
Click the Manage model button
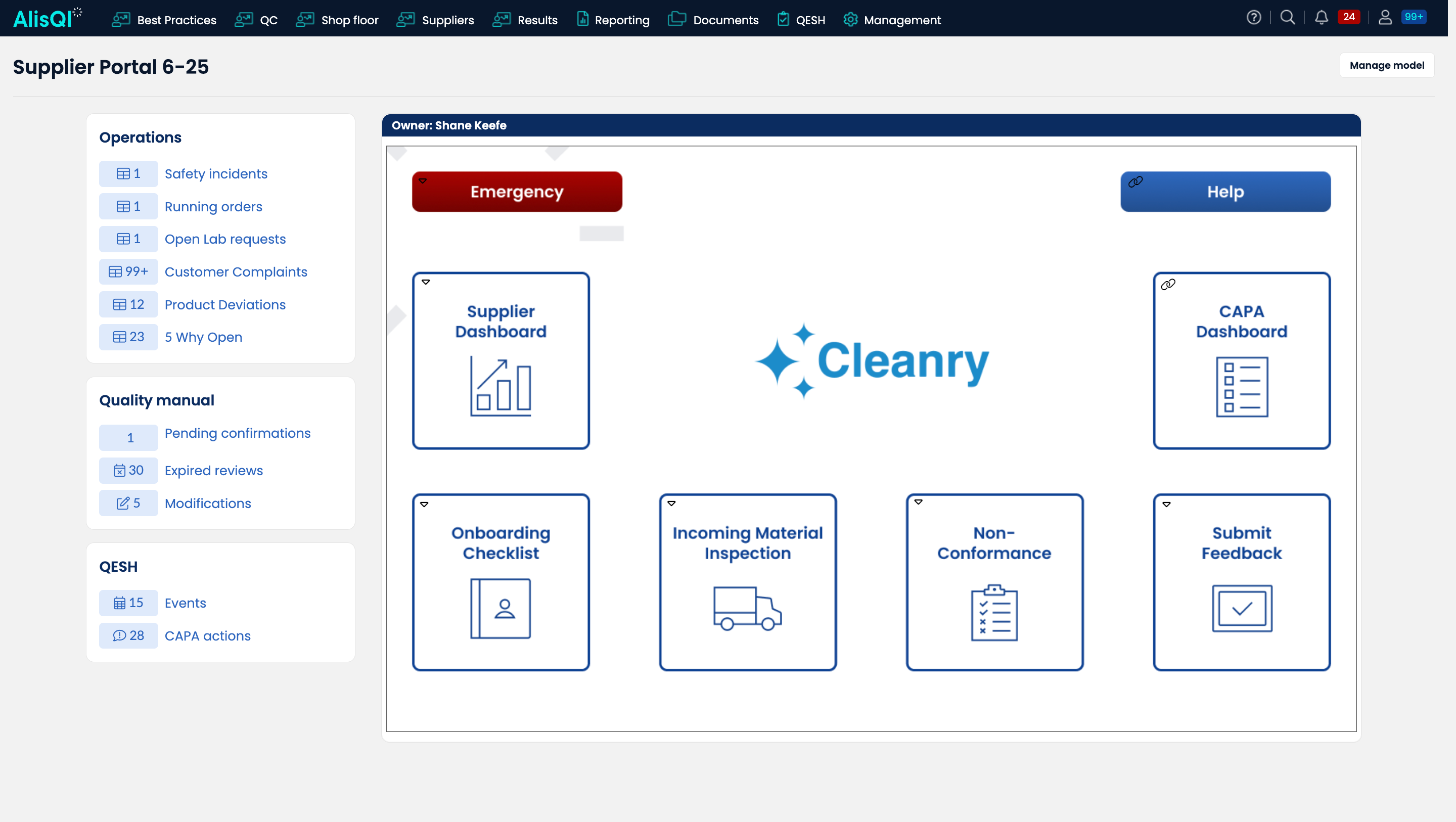(1386, 65)
